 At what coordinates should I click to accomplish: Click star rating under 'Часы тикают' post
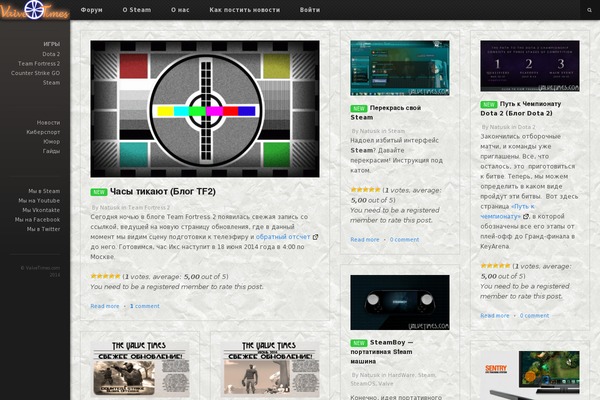coord(105,276)
